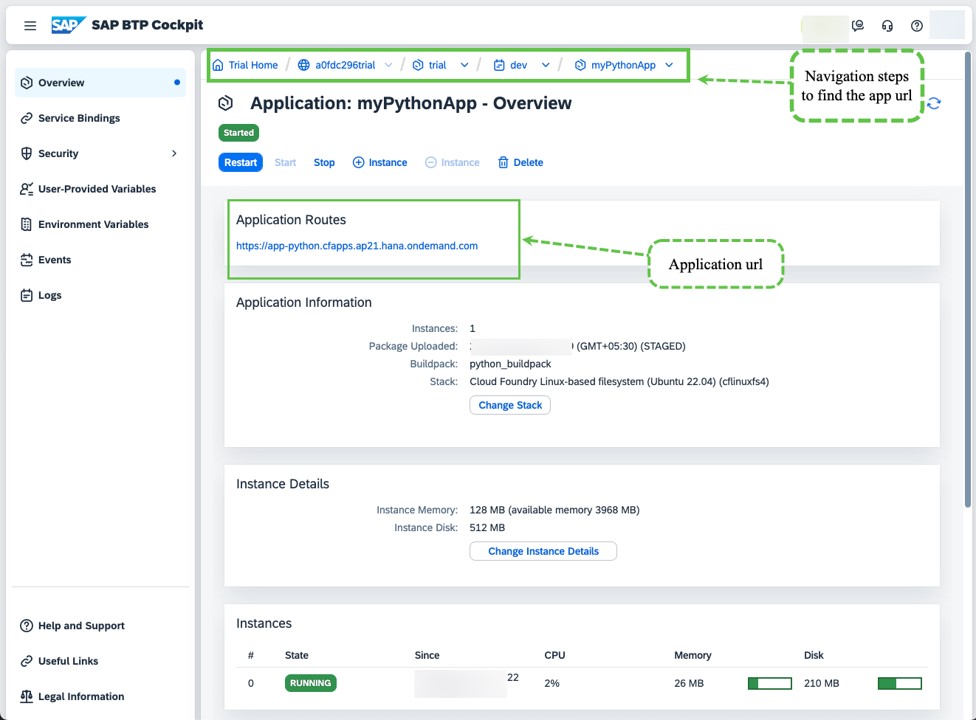The width and height of the screenshot is (976, 720).
Task: Click the Add Instance action
Action: point(380,162)
